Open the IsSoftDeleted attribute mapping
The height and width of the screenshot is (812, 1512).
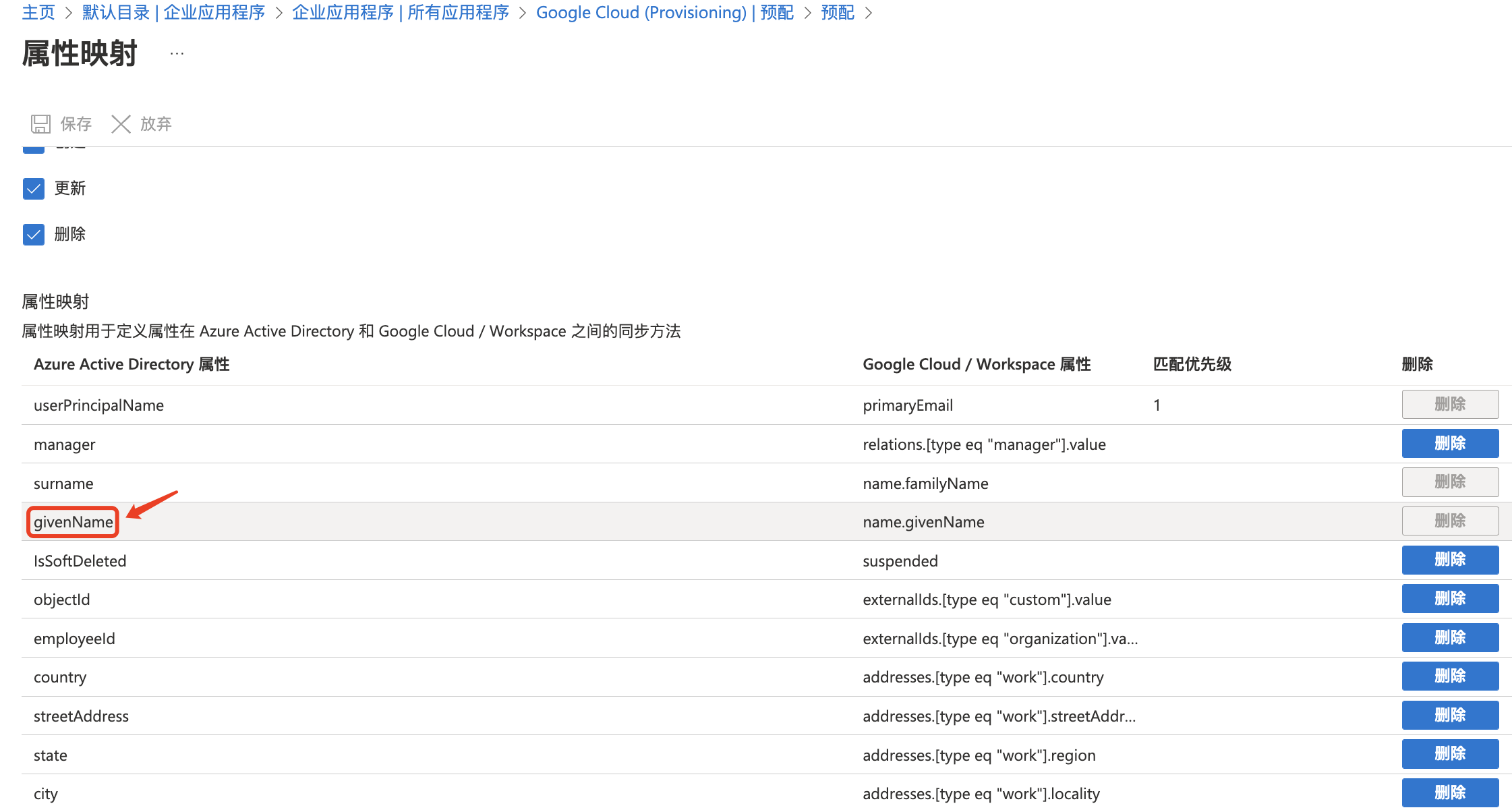80,561
